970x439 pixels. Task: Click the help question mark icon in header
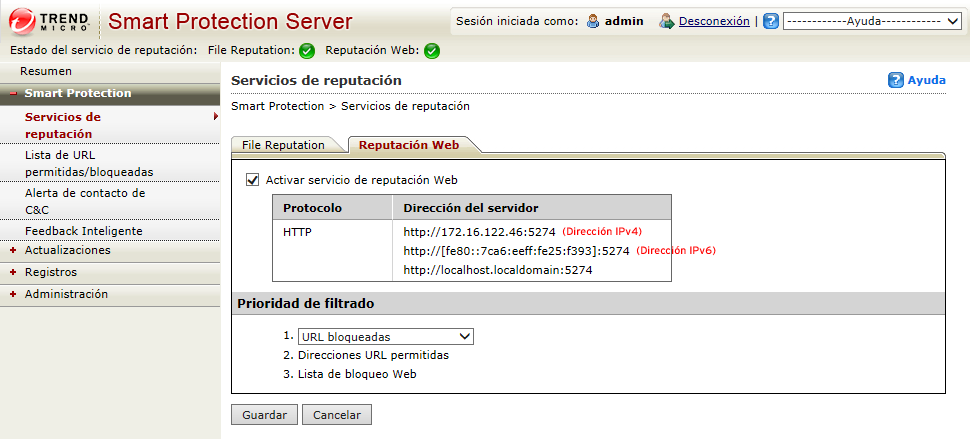[770, 21]
